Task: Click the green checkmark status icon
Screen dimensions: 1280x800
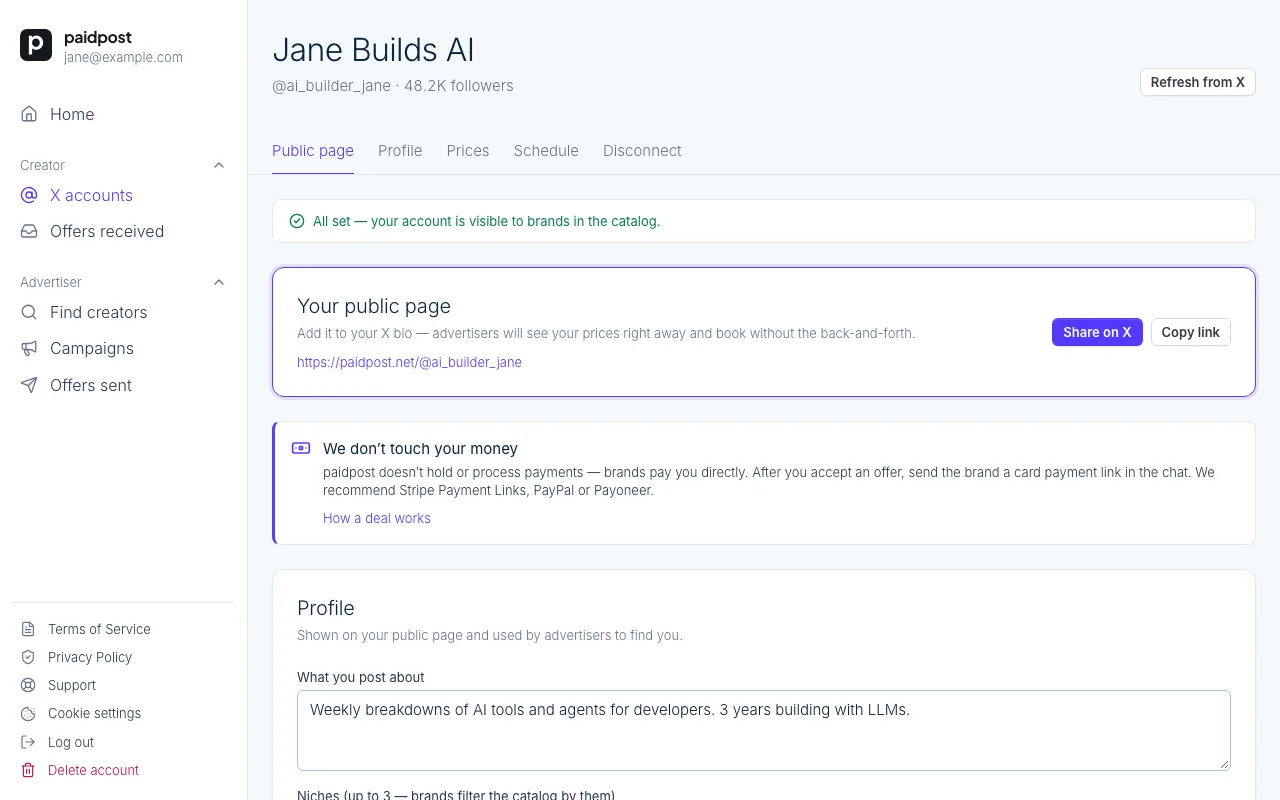Action: 297,221
